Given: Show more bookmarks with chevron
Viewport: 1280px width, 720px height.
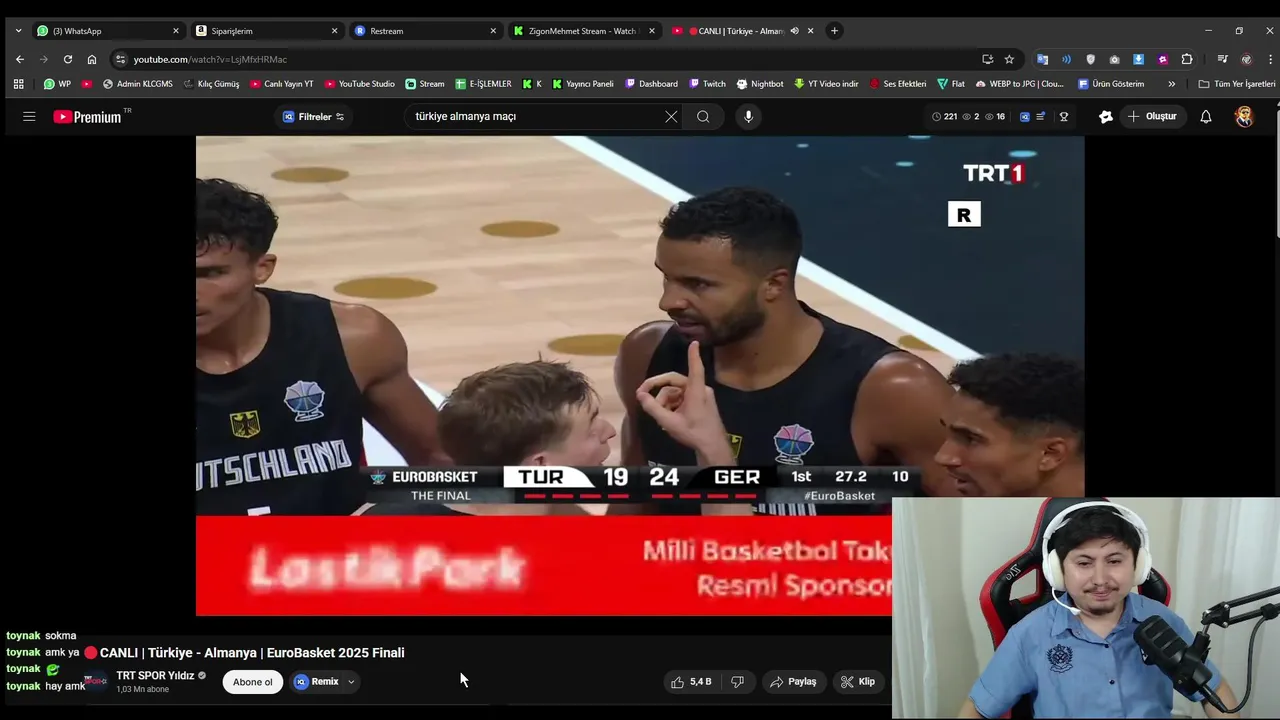Looking at the screenshot, I should 1171,84.
